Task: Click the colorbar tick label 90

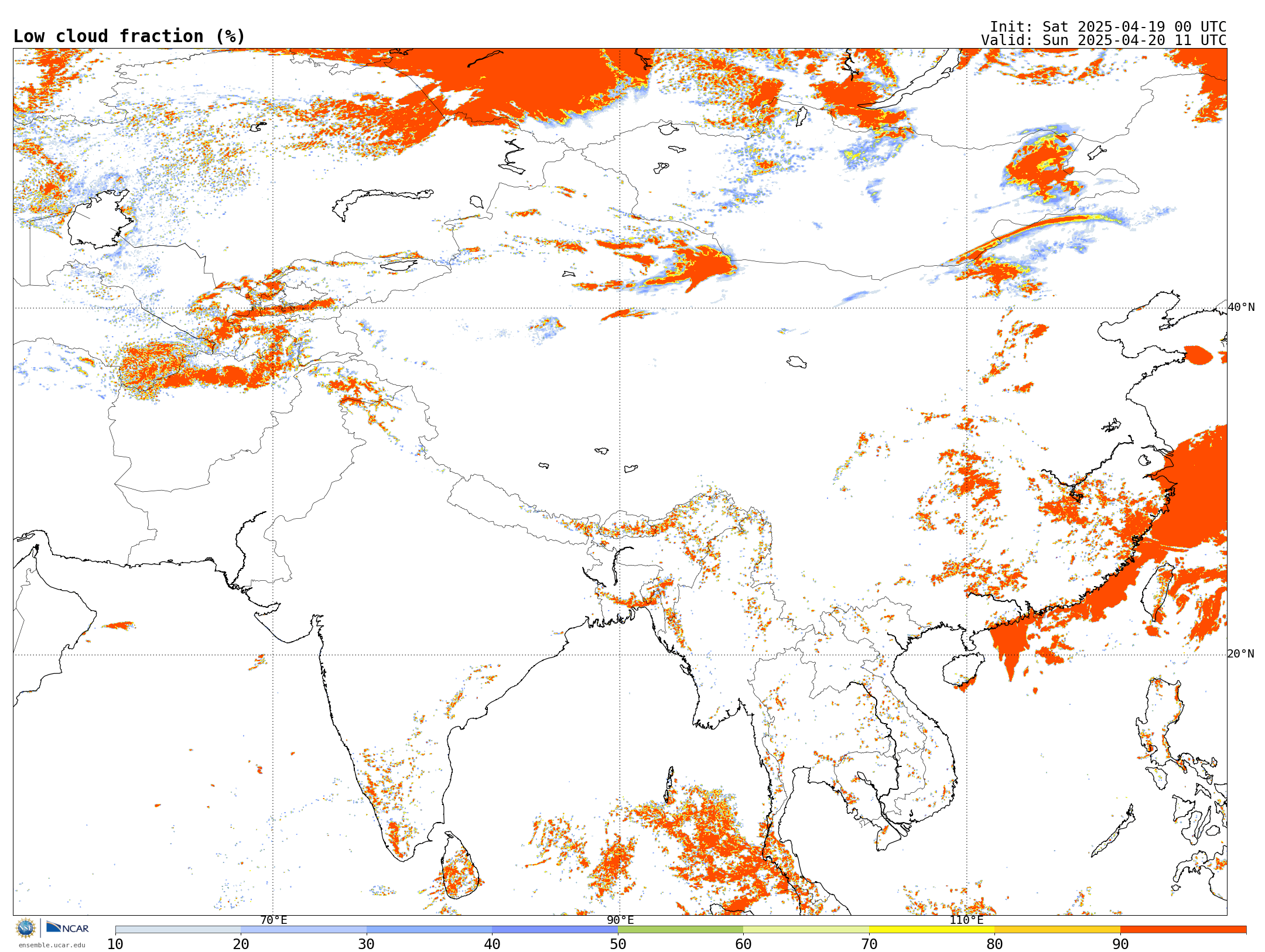Action: click(1120, 944)
